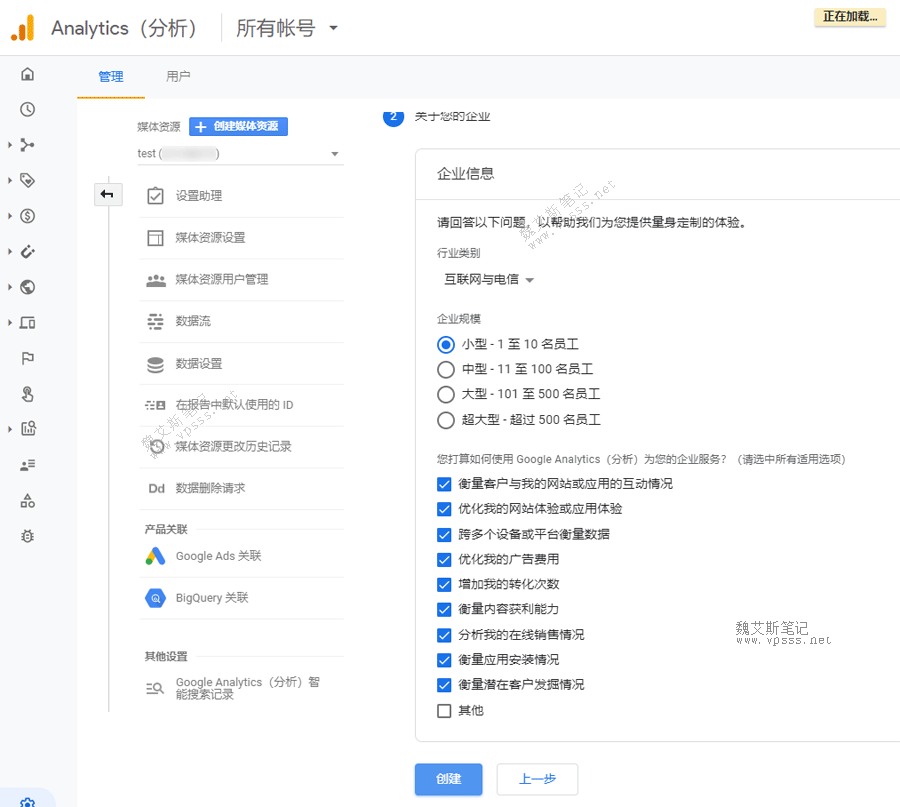The image size is (900, 807).
Task: Open 数据流 in property menu
Action: click(x=193, y=321)
